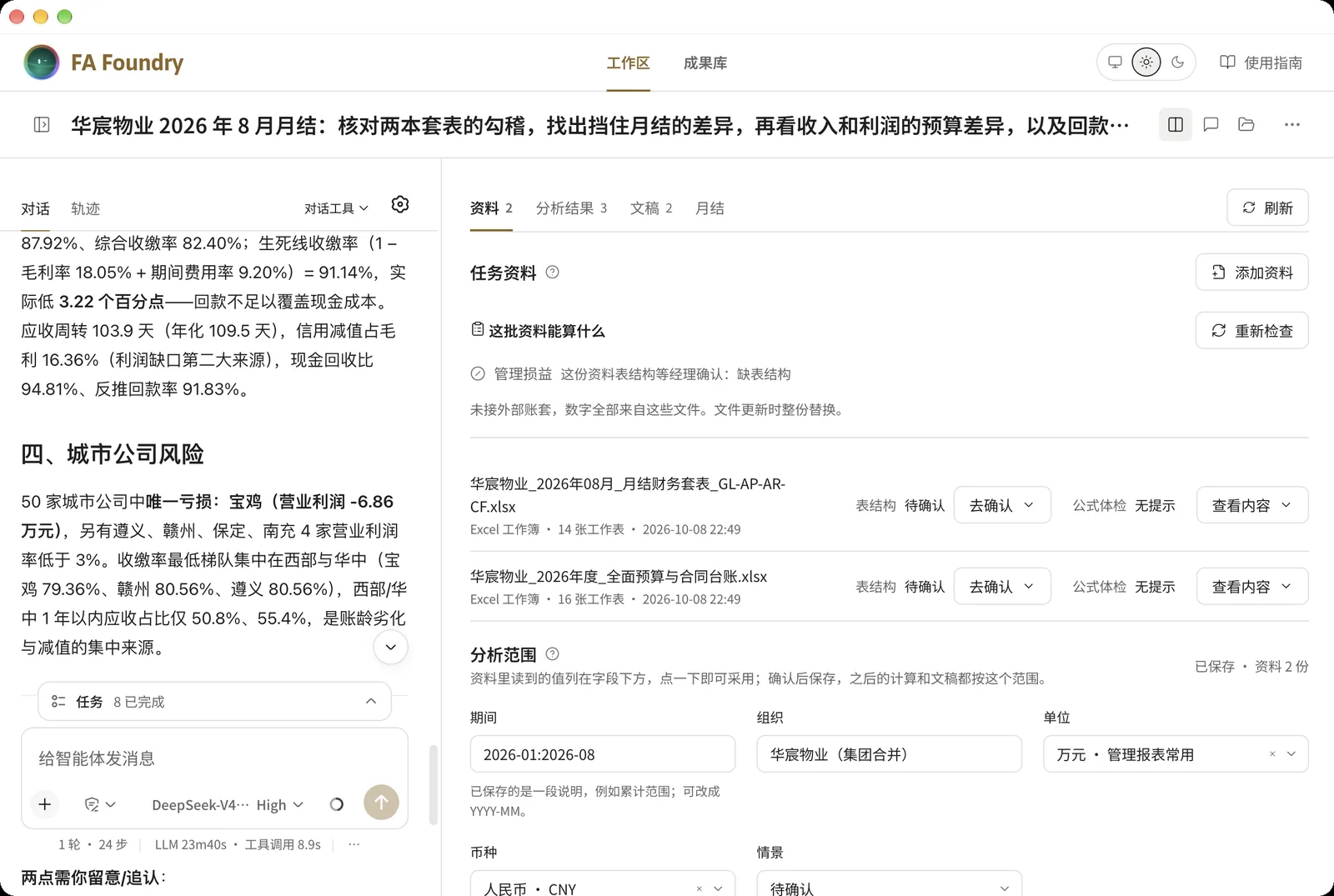Open header more options ellipsis

pyautogui.click(x=1292, y=125)
